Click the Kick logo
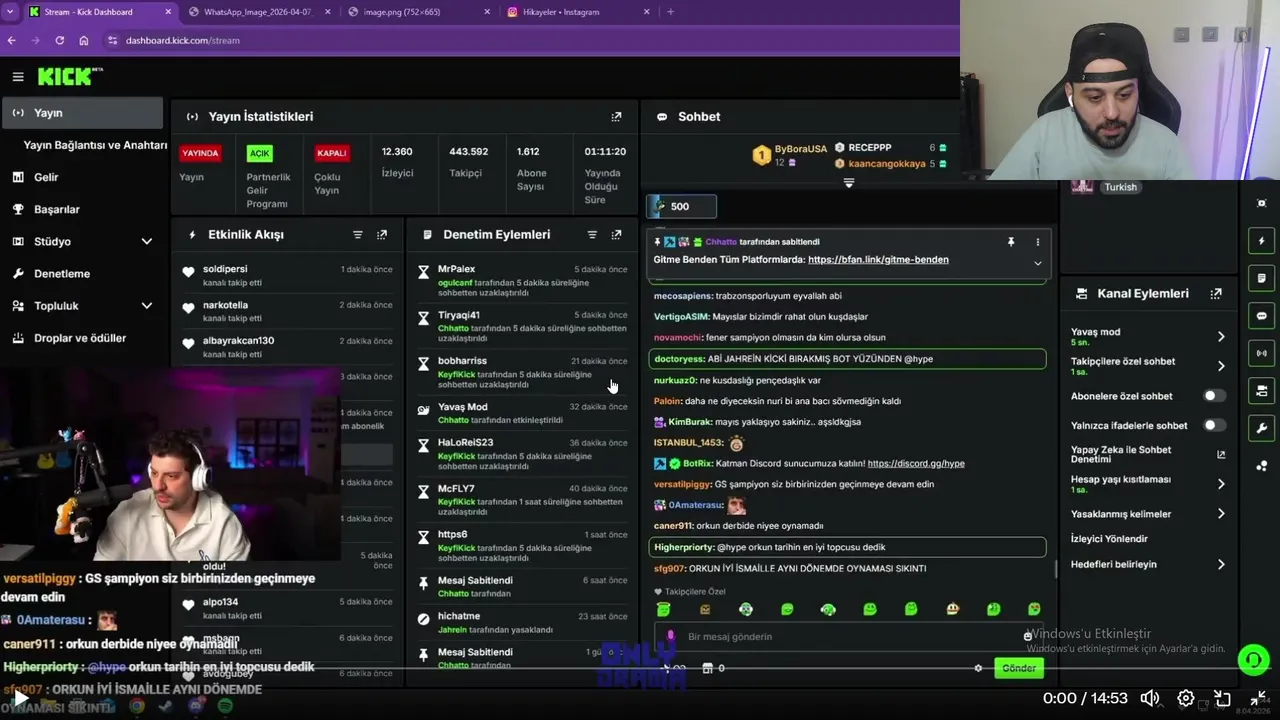The width and height of the screenshot is (1280, 720). [x=70, y=76]
